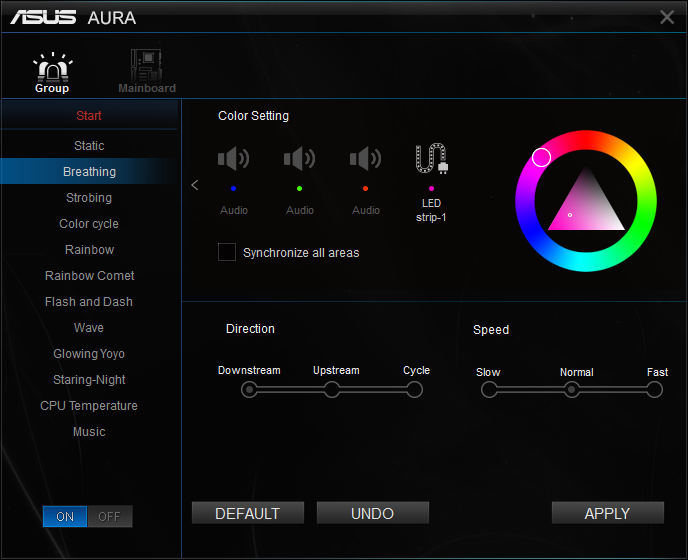Choose the Breathing lighting effect
Screen dimensions: 688x560
[x=90, y=172]
